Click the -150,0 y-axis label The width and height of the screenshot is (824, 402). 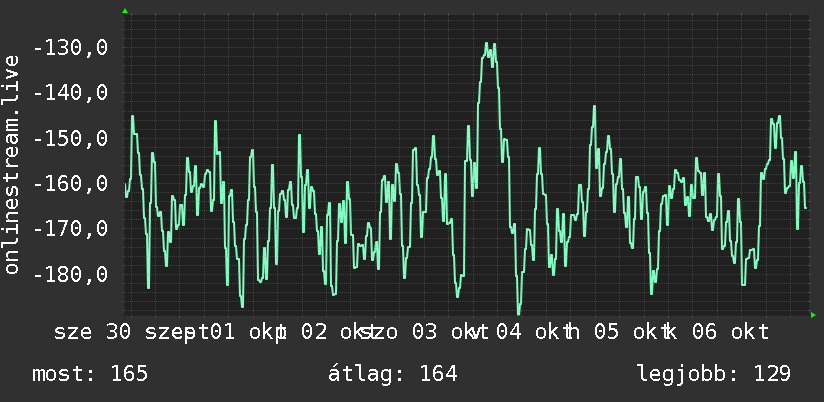click(70, 139)
